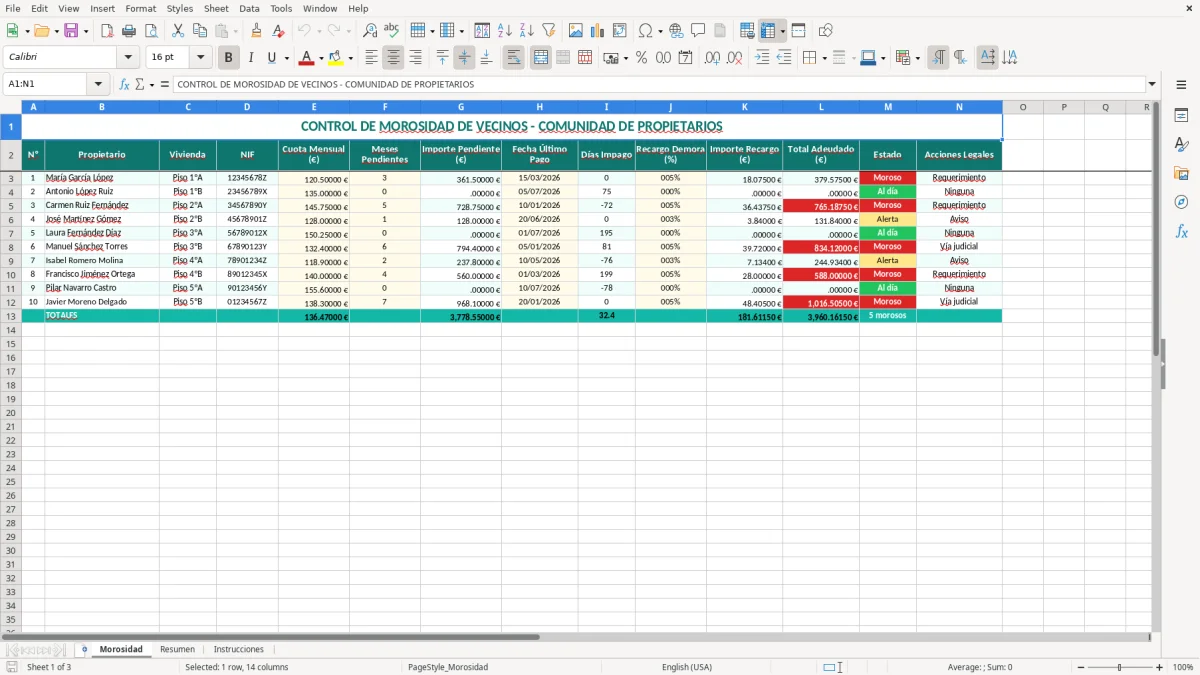The image size is (1200, 675).
Task: Open font color dropdown arrow
Action: point(321,58)
